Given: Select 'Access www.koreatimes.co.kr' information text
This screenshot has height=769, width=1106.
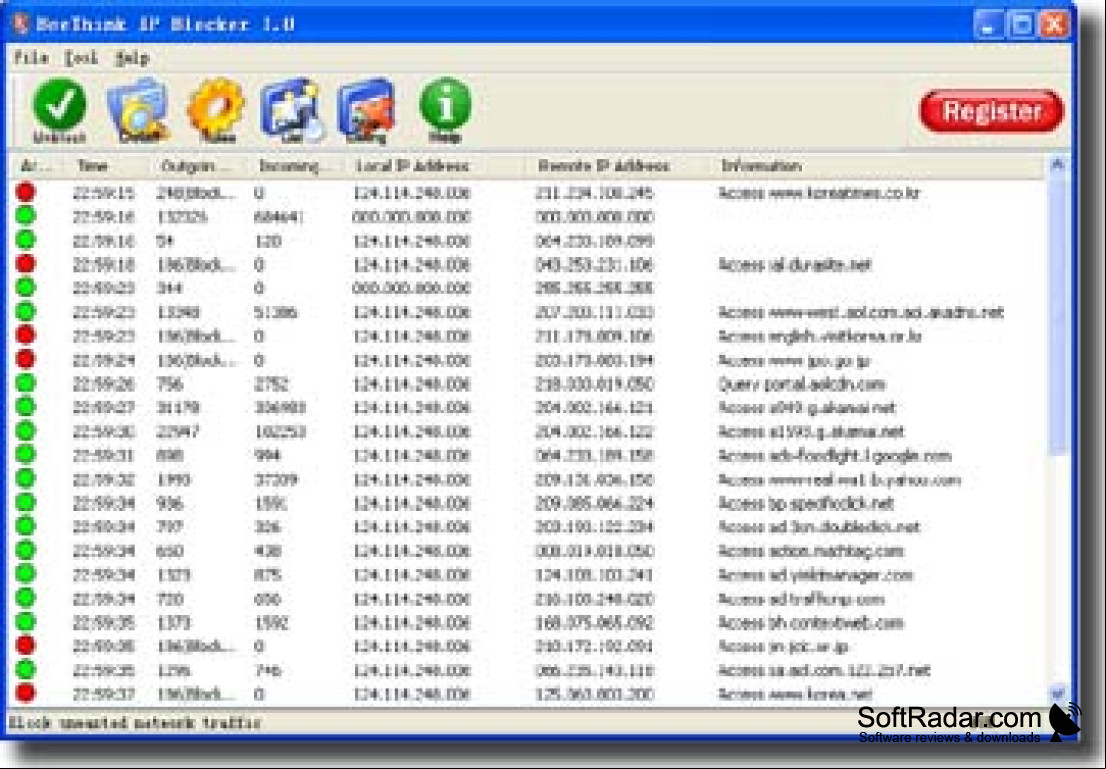Looking at the screenshot, I should tap(819, 193).
